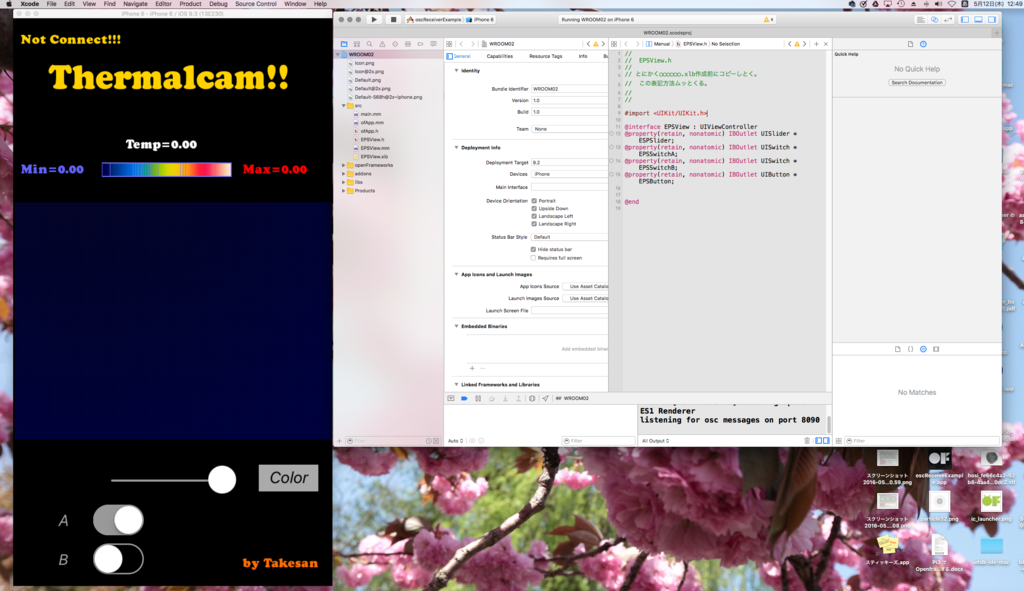
Task: Open the Product menu
Action: point(190,4)
